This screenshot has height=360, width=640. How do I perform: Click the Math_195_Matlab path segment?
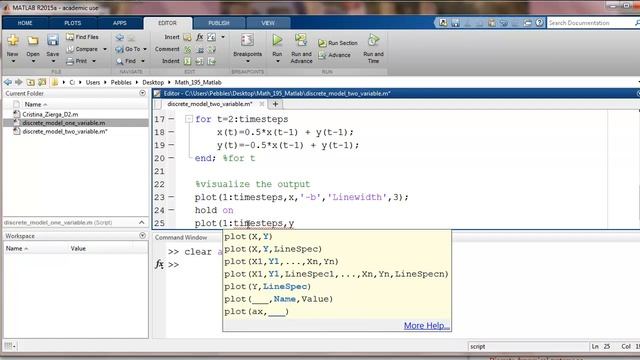[x=198, y=82]
